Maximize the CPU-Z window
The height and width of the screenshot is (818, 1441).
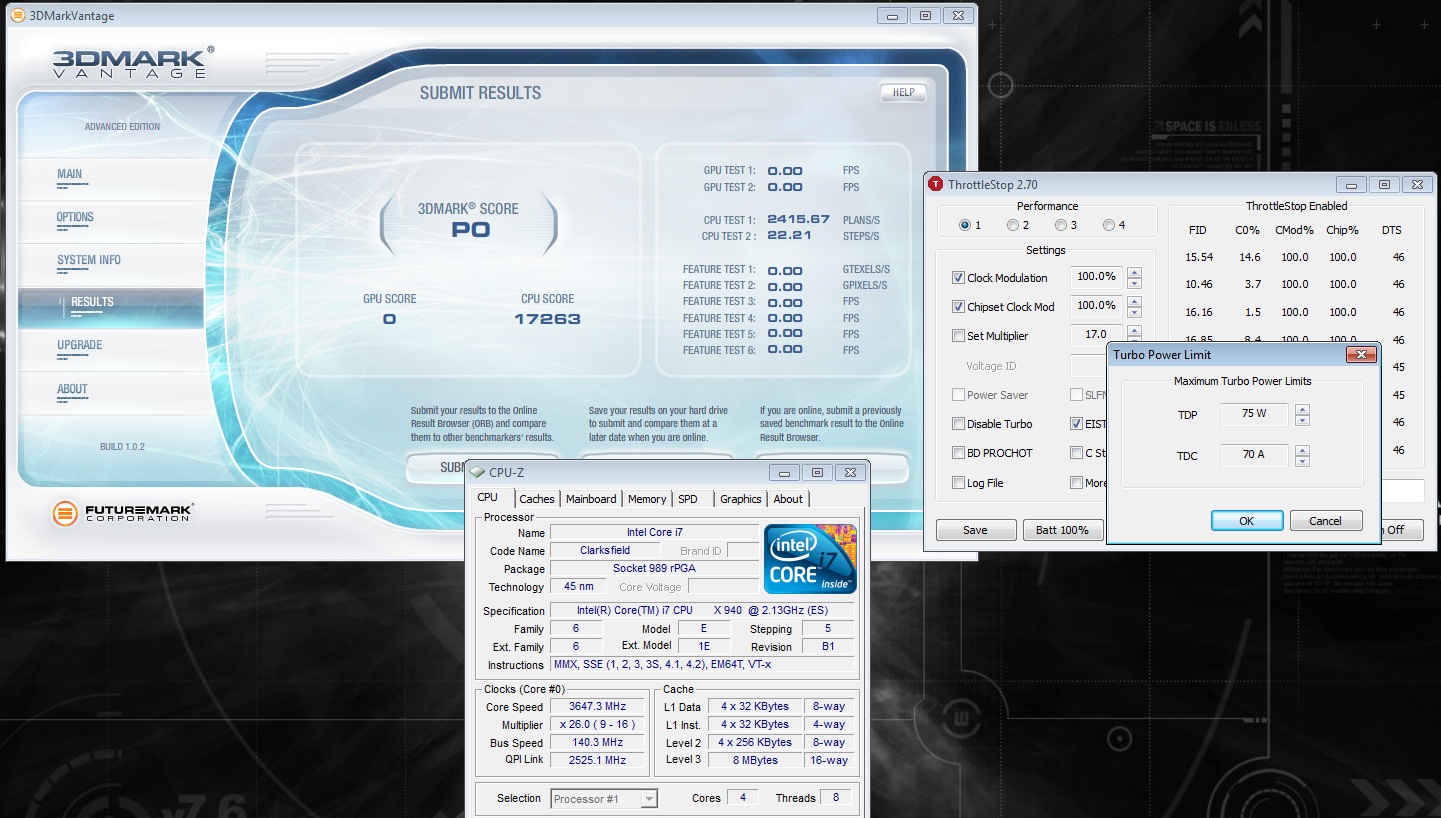[817, 472]
